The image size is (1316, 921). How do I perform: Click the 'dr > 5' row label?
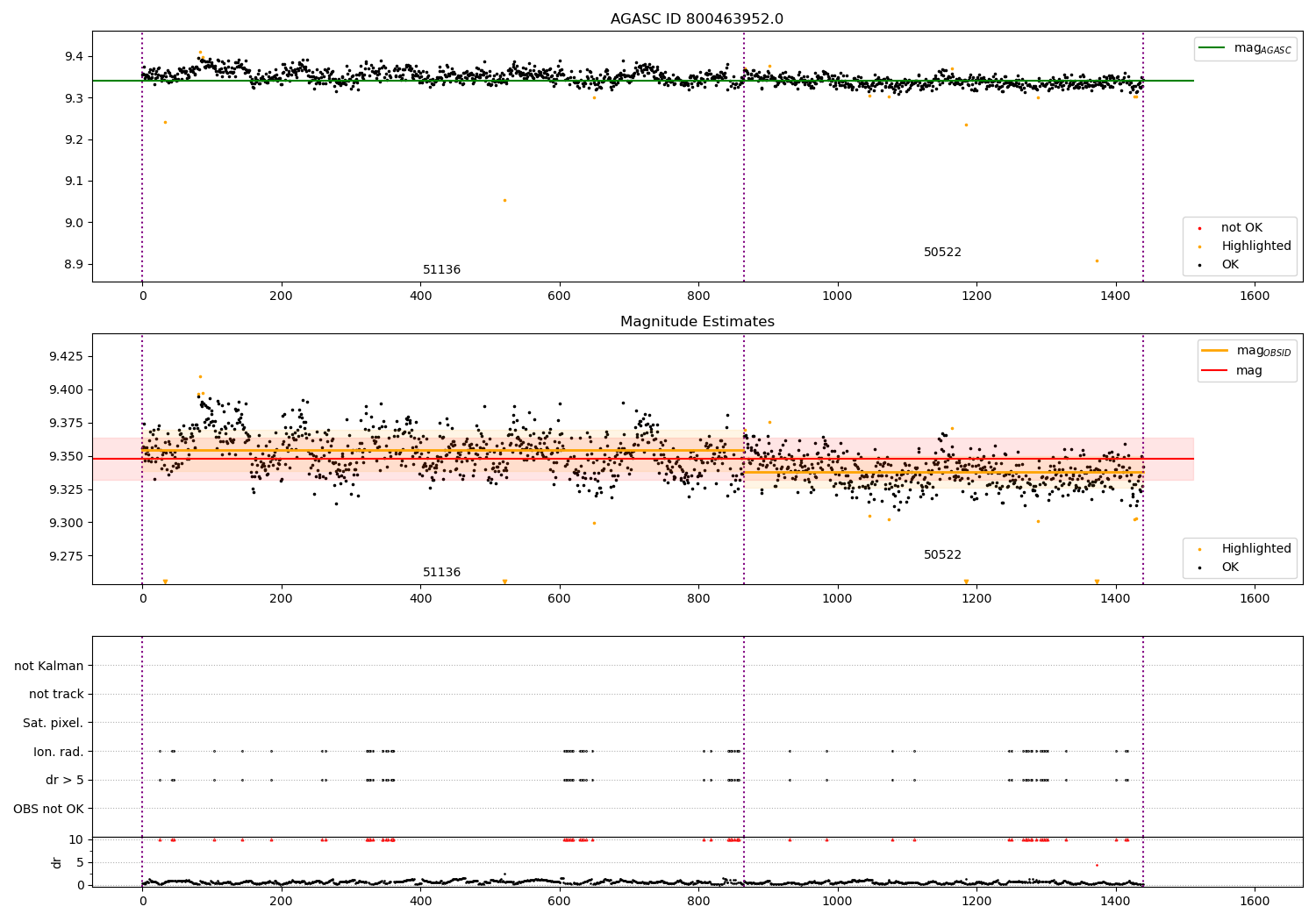tap(65, 781)
